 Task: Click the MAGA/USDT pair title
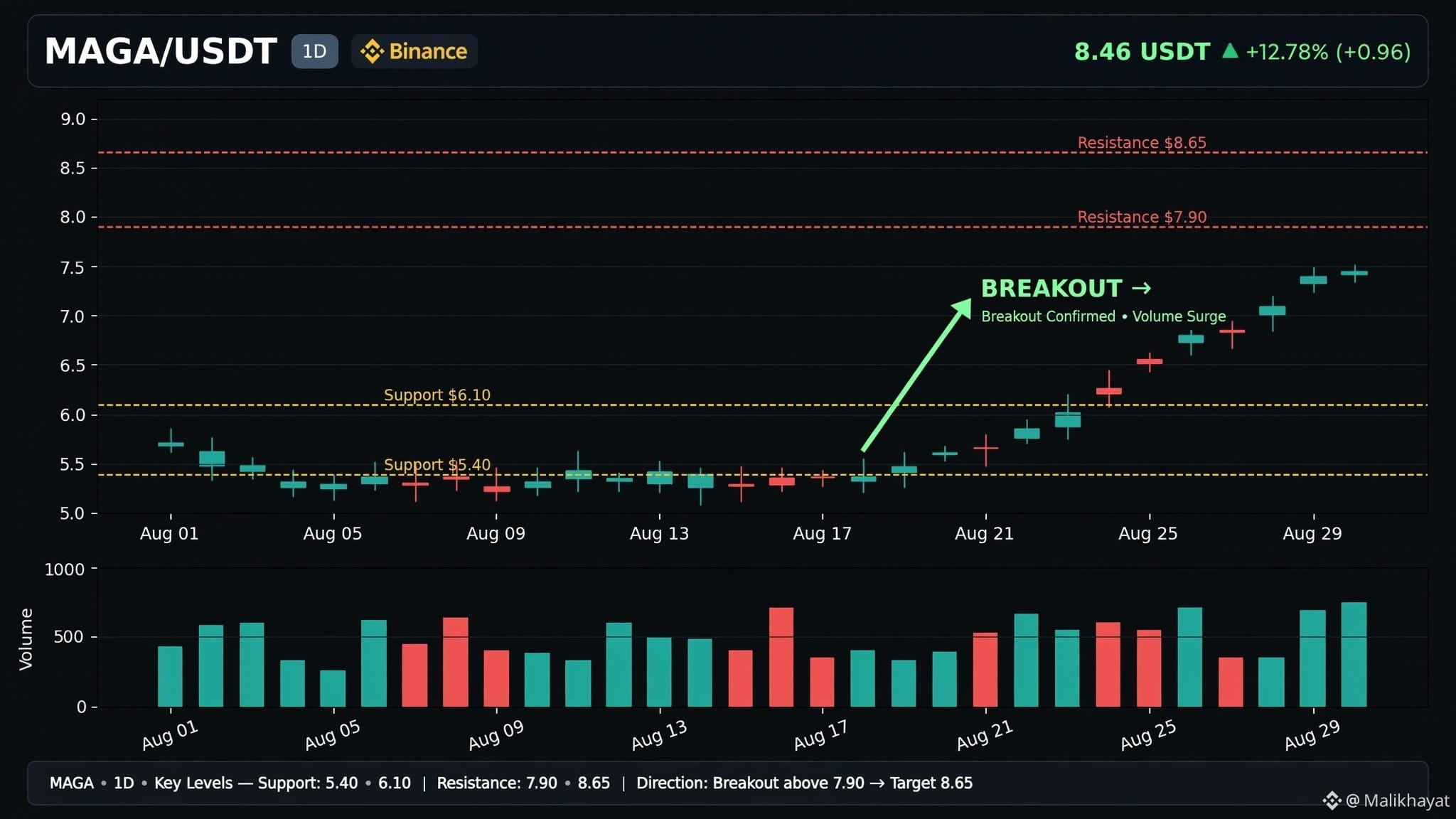(161, 51)
